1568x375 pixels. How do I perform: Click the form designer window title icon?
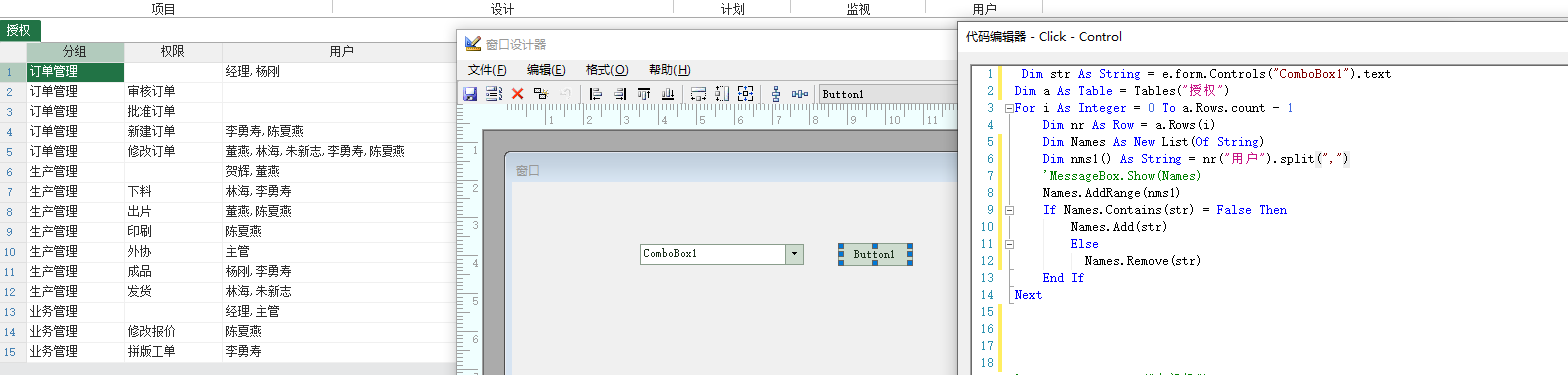point(473,44)
